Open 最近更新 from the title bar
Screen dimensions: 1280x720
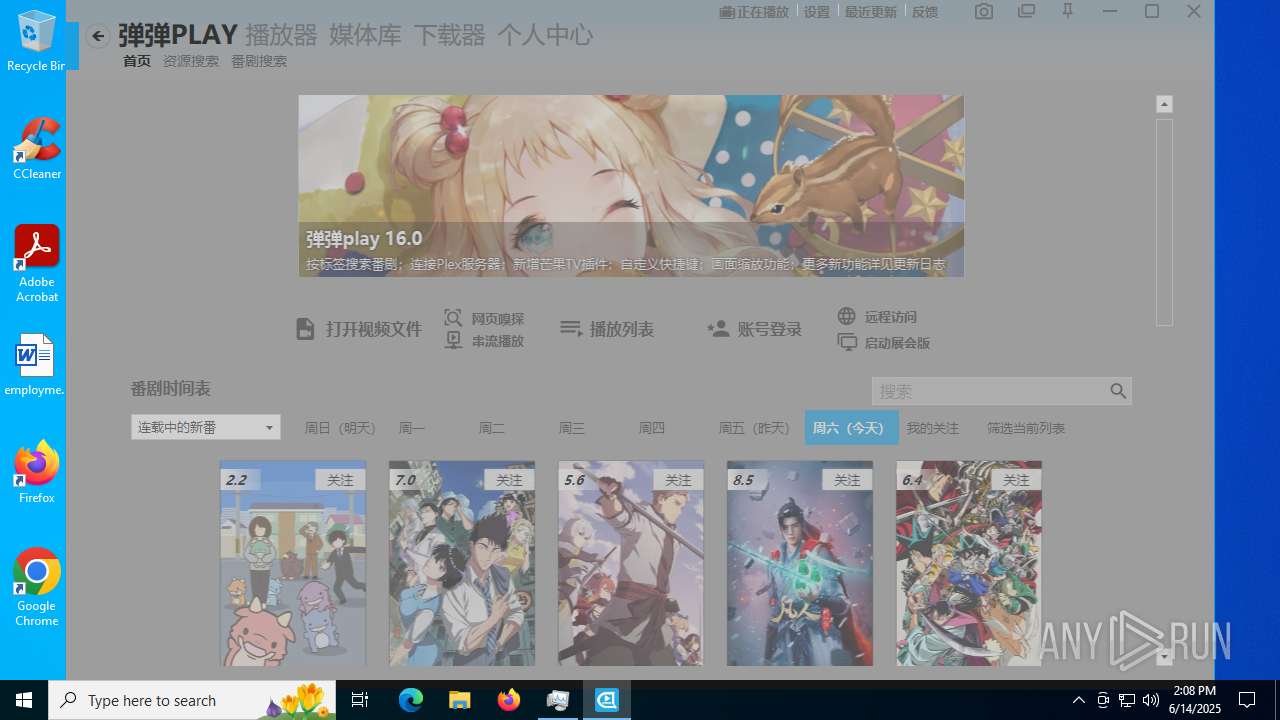pos(871,12)
